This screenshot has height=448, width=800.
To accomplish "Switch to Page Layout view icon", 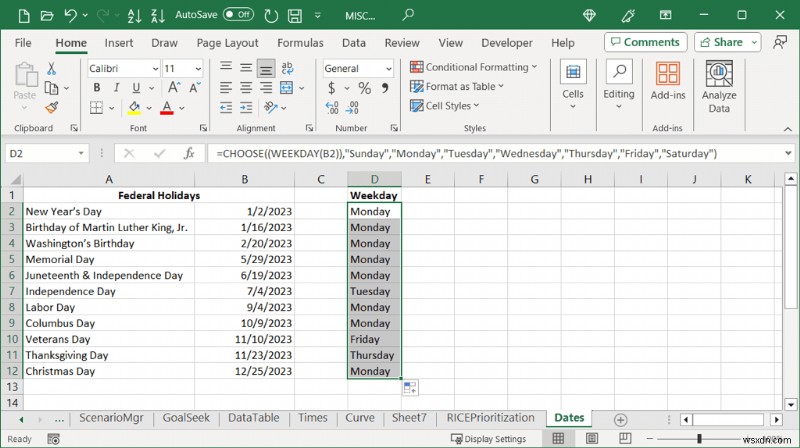I will [x=591, y=438].
